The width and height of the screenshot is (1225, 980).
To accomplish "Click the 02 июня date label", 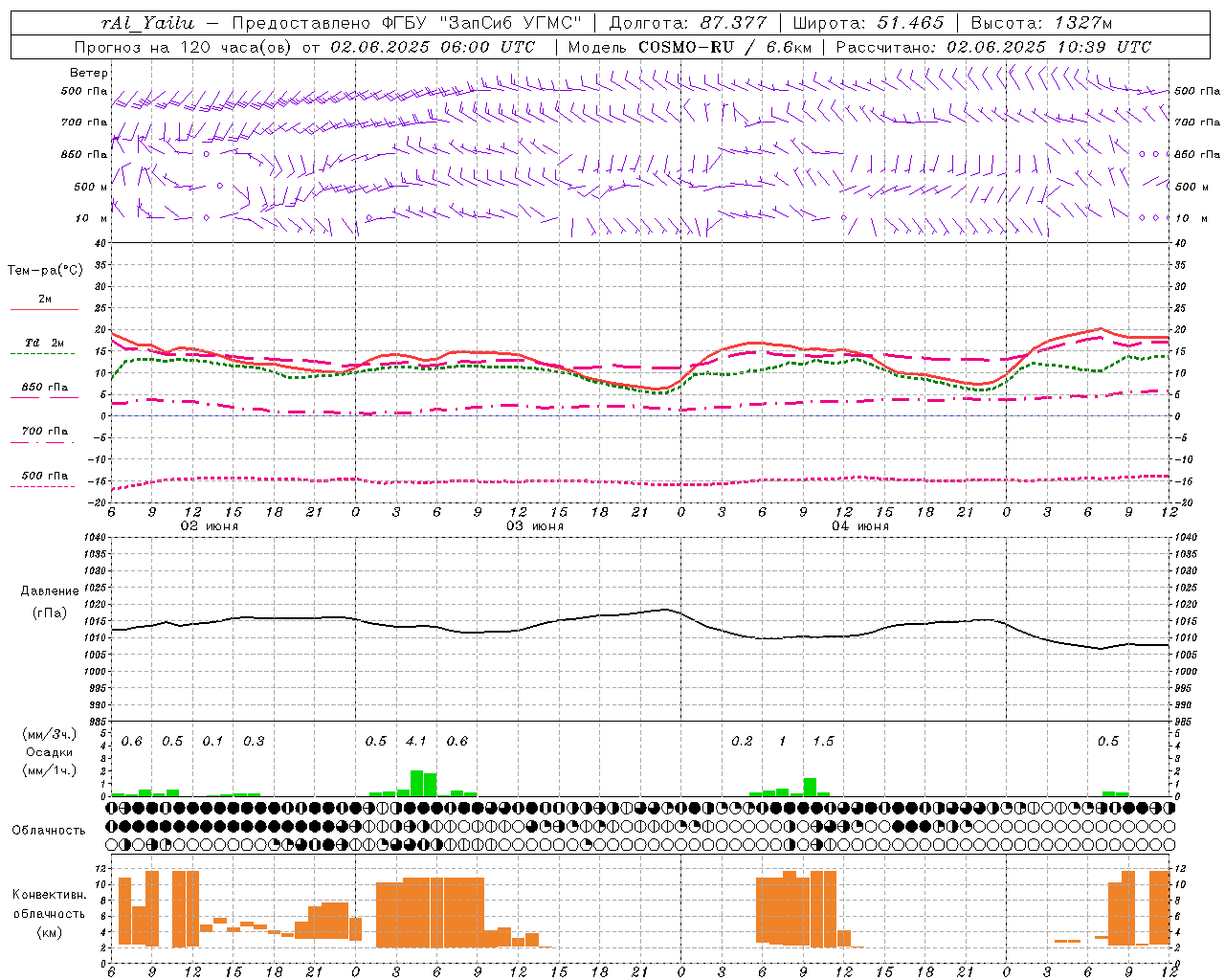I will [x=209, y=526].
